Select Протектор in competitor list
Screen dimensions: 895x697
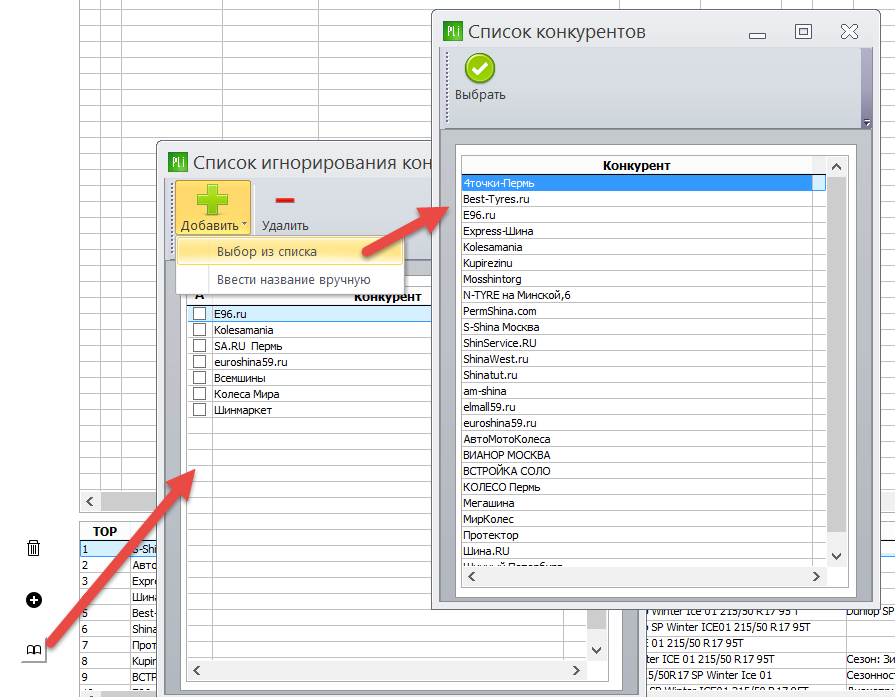[643, 535]
